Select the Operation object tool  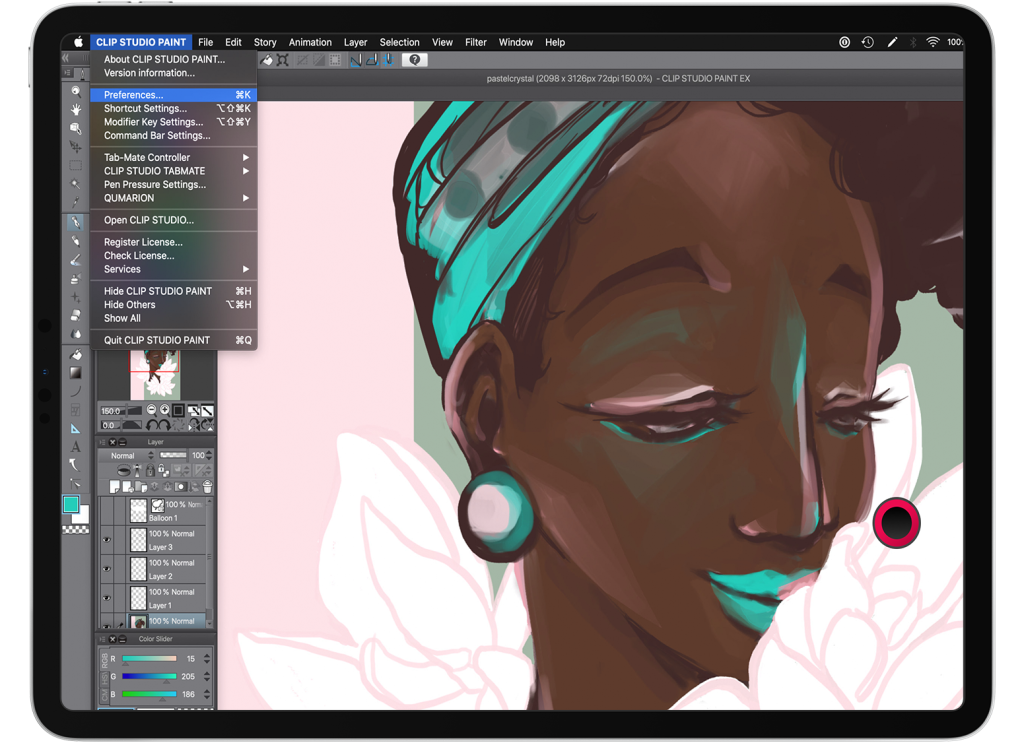[76, 128]
